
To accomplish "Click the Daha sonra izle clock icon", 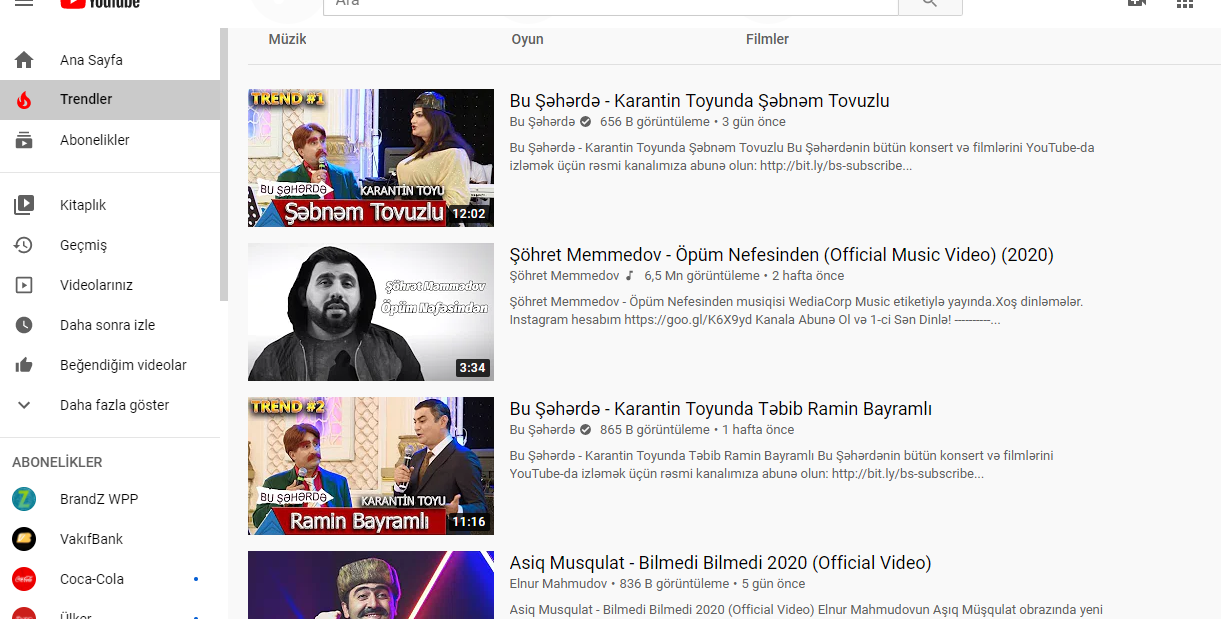I will [24, 325].
